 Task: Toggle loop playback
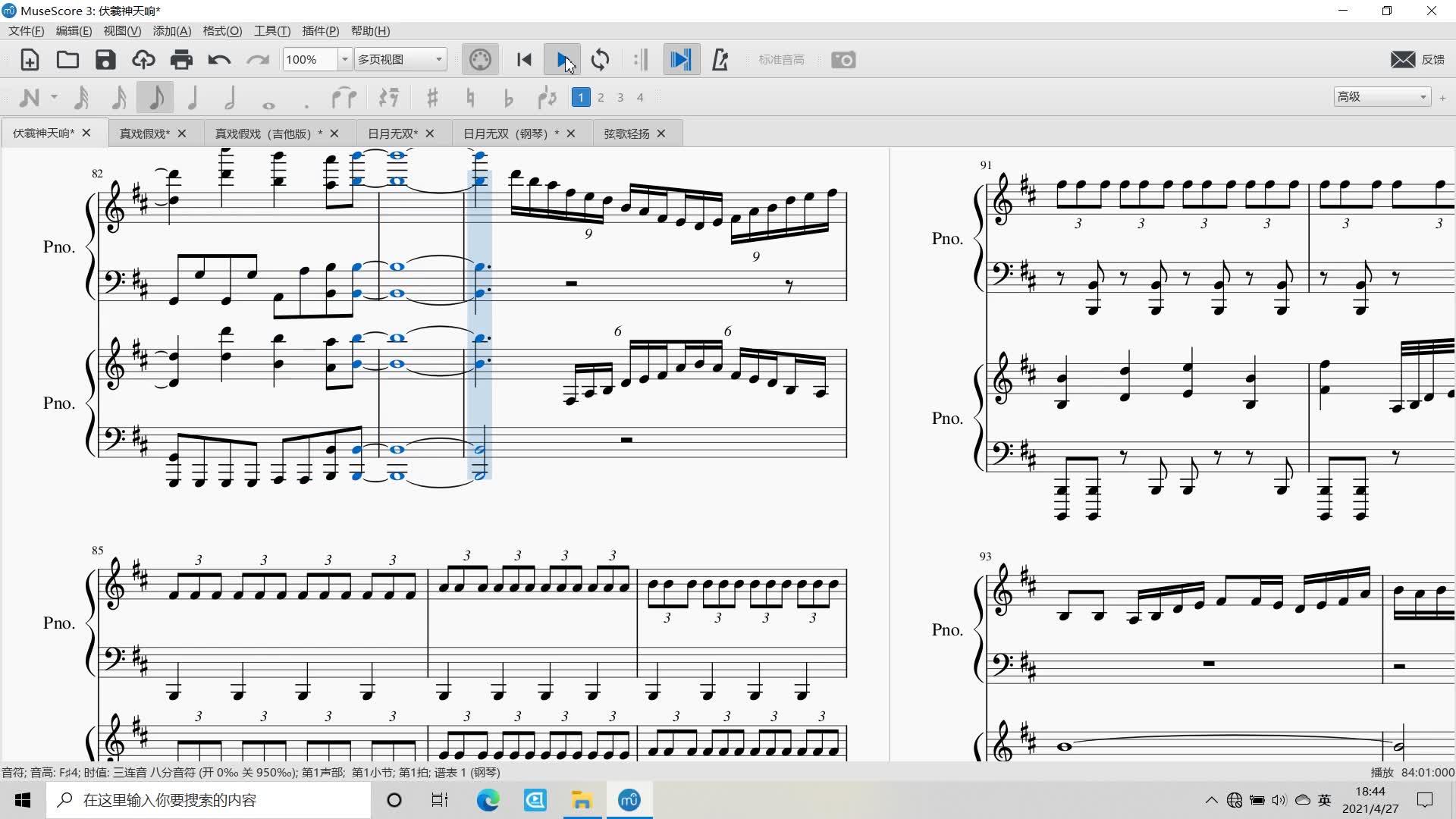(600, 60)
